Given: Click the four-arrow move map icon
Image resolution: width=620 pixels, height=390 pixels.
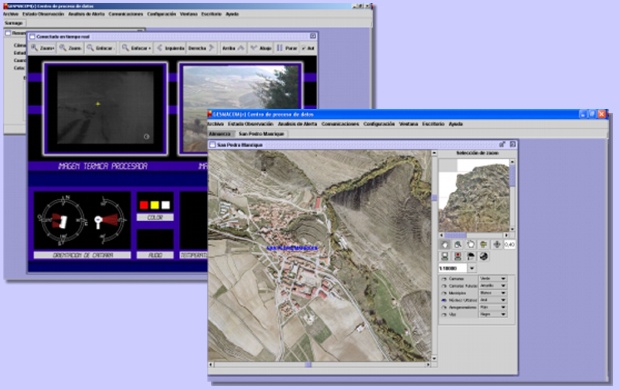Looking at the screenshot, I should pos(497,244).
